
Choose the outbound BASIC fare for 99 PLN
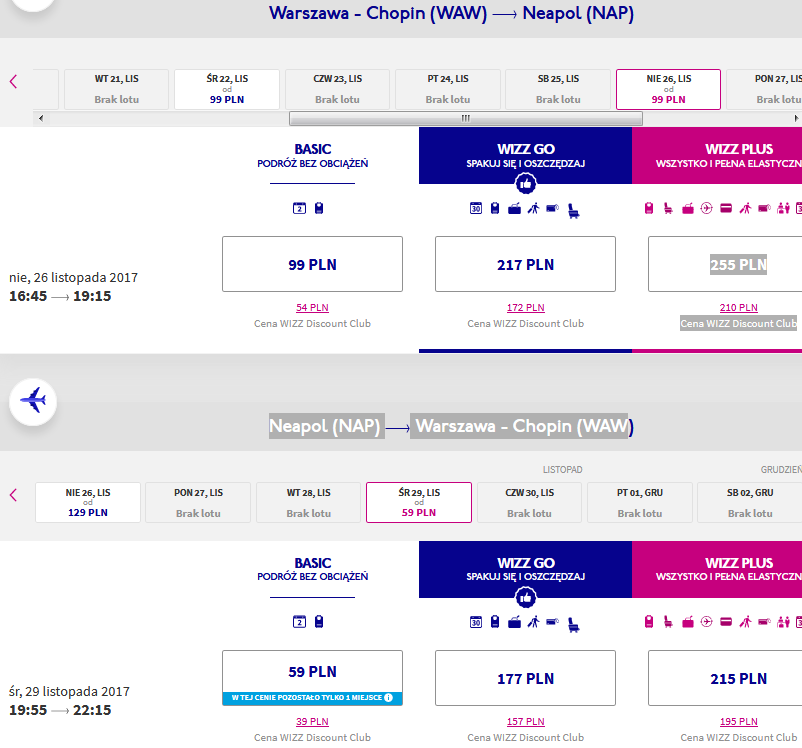(x=313, y=264)
